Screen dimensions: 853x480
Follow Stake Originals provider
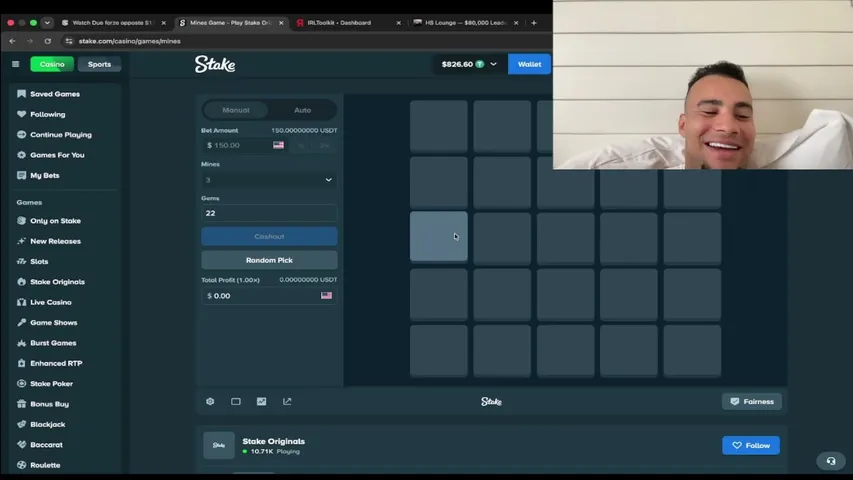point(751,445)
